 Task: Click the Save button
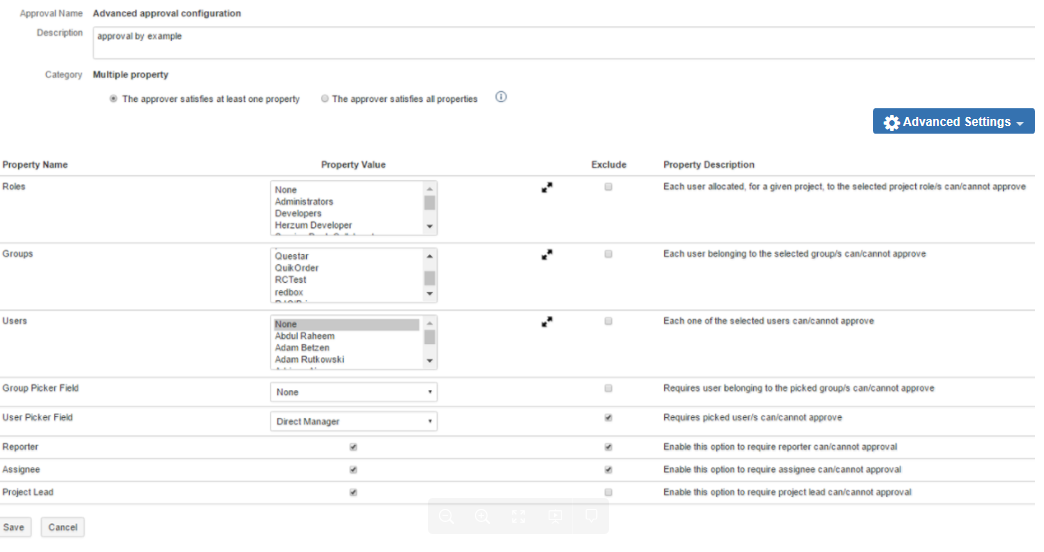[14, 527]
